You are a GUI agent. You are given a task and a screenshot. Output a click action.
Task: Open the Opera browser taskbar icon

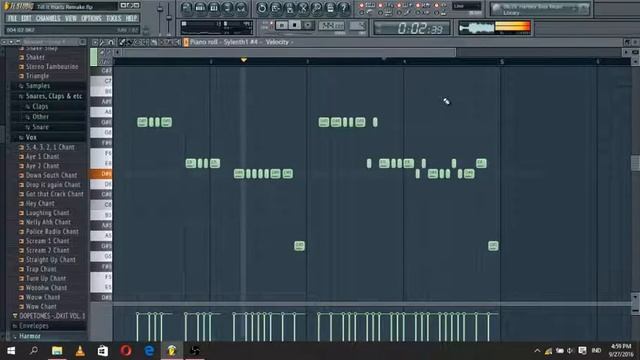(x=126, y=351)
